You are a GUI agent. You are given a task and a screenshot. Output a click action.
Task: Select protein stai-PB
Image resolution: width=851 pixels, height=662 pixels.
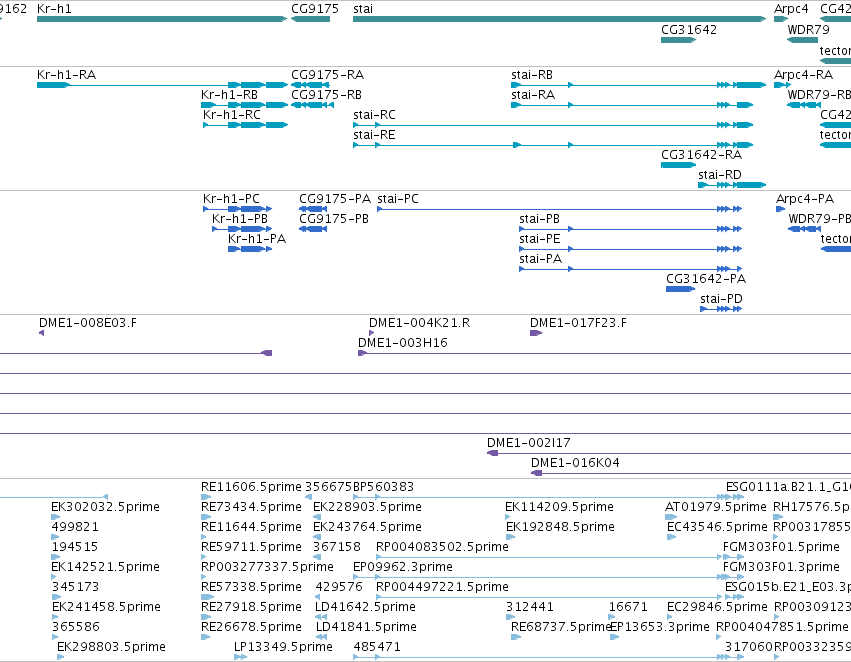pyautogui.click(x=631, y=229)
